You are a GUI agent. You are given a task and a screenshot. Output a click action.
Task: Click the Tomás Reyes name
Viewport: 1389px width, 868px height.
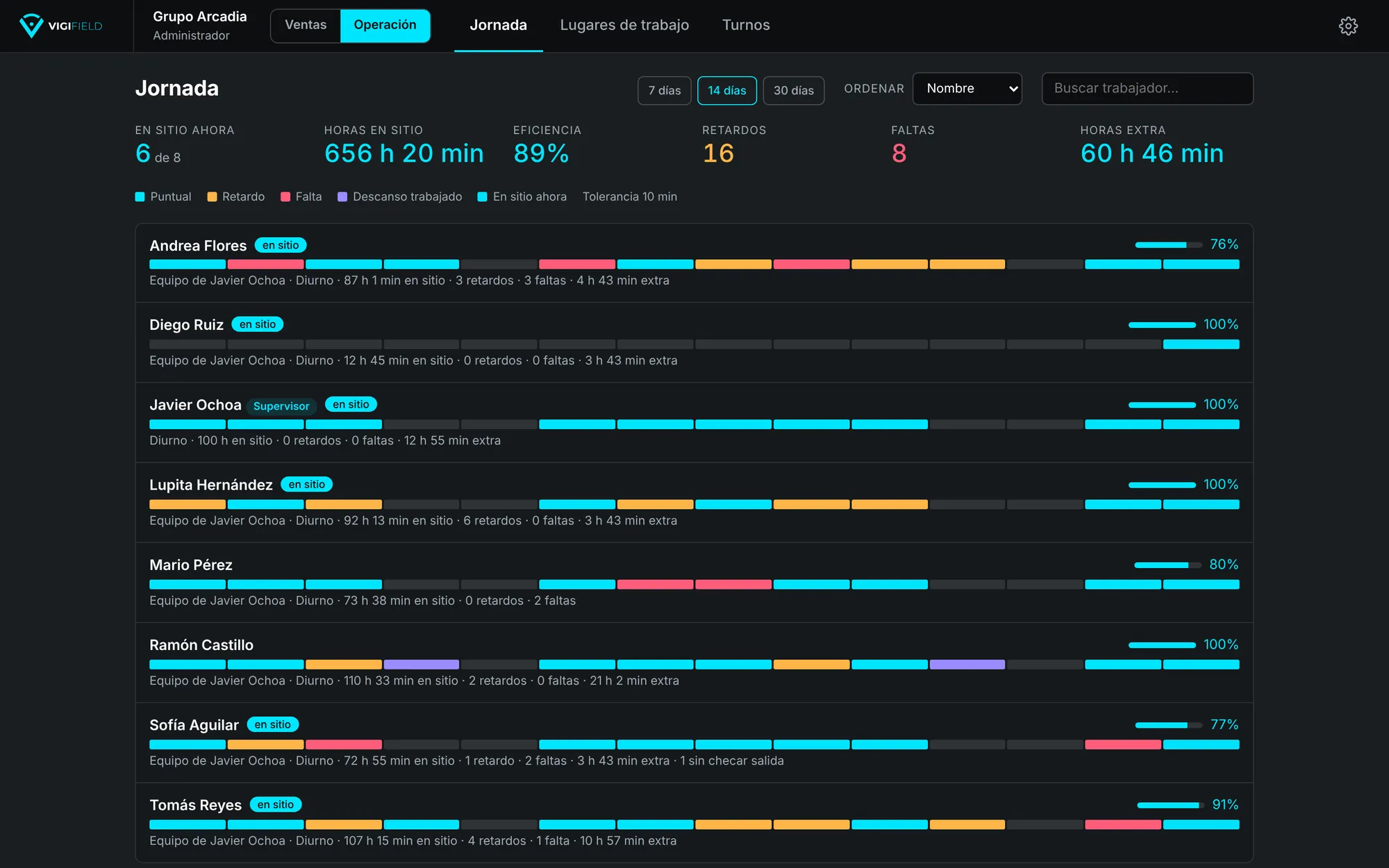[195, 805]
